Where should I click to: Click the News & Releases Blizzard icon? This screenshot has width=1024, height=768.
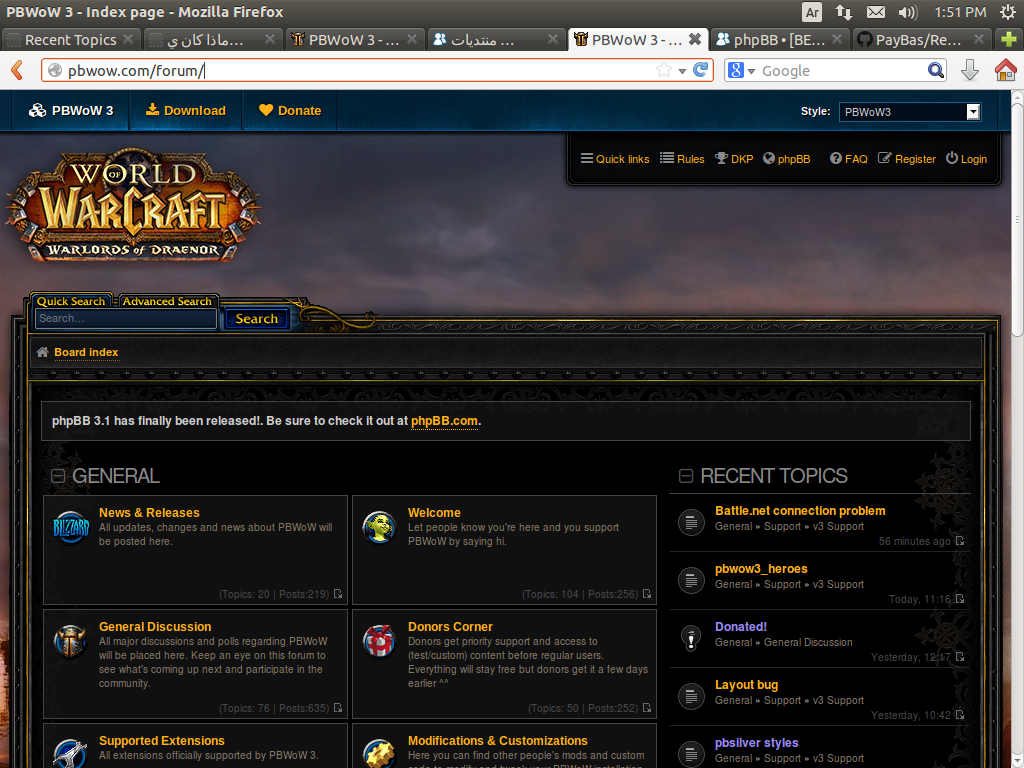(71, 527)
